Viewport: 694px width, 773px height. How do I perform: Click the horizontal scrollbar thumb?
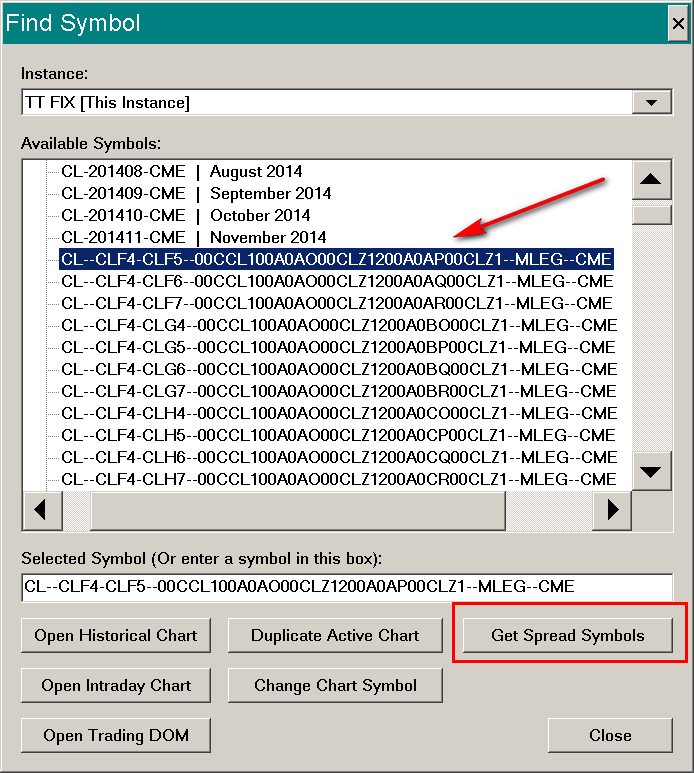click(x=298, y=510)
